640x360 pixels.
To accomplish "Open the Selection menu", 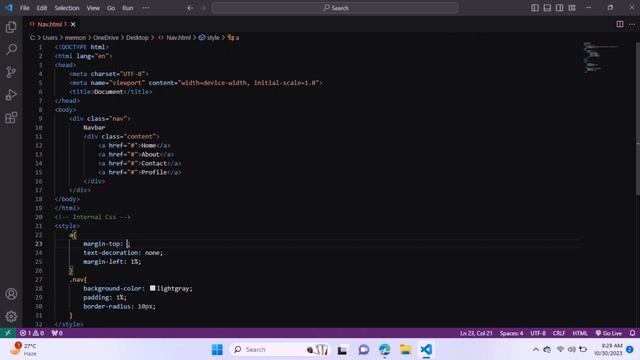I will tap(67, 8).
